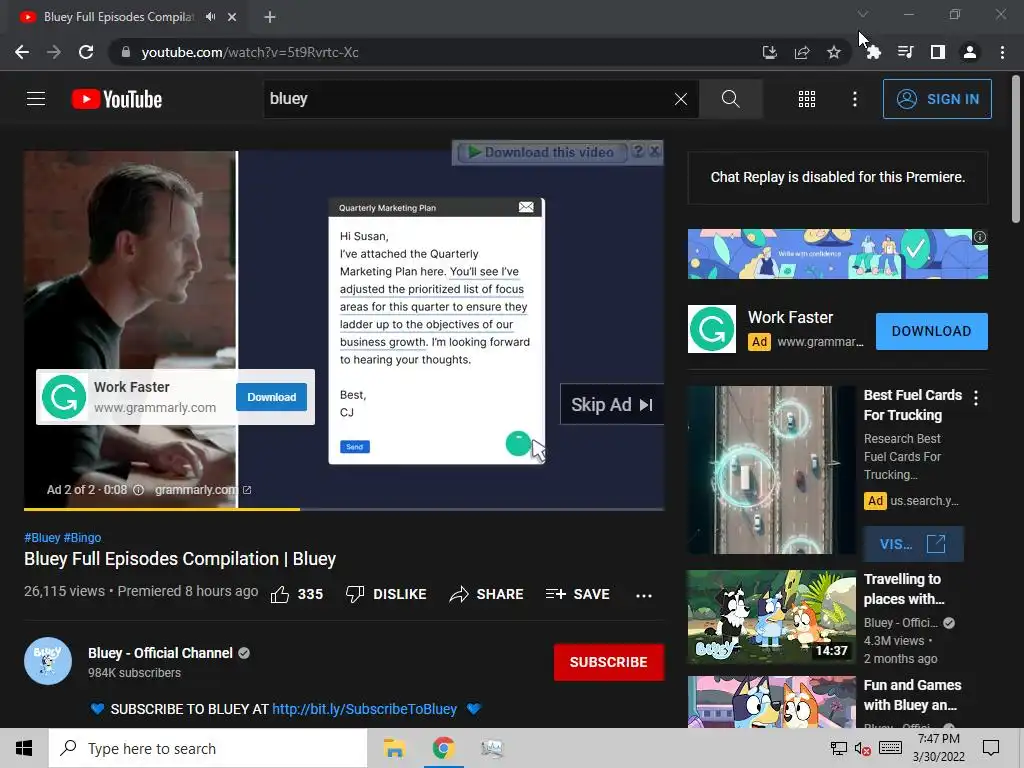Bookmark this page with star icon

click(x=833, y=52)
